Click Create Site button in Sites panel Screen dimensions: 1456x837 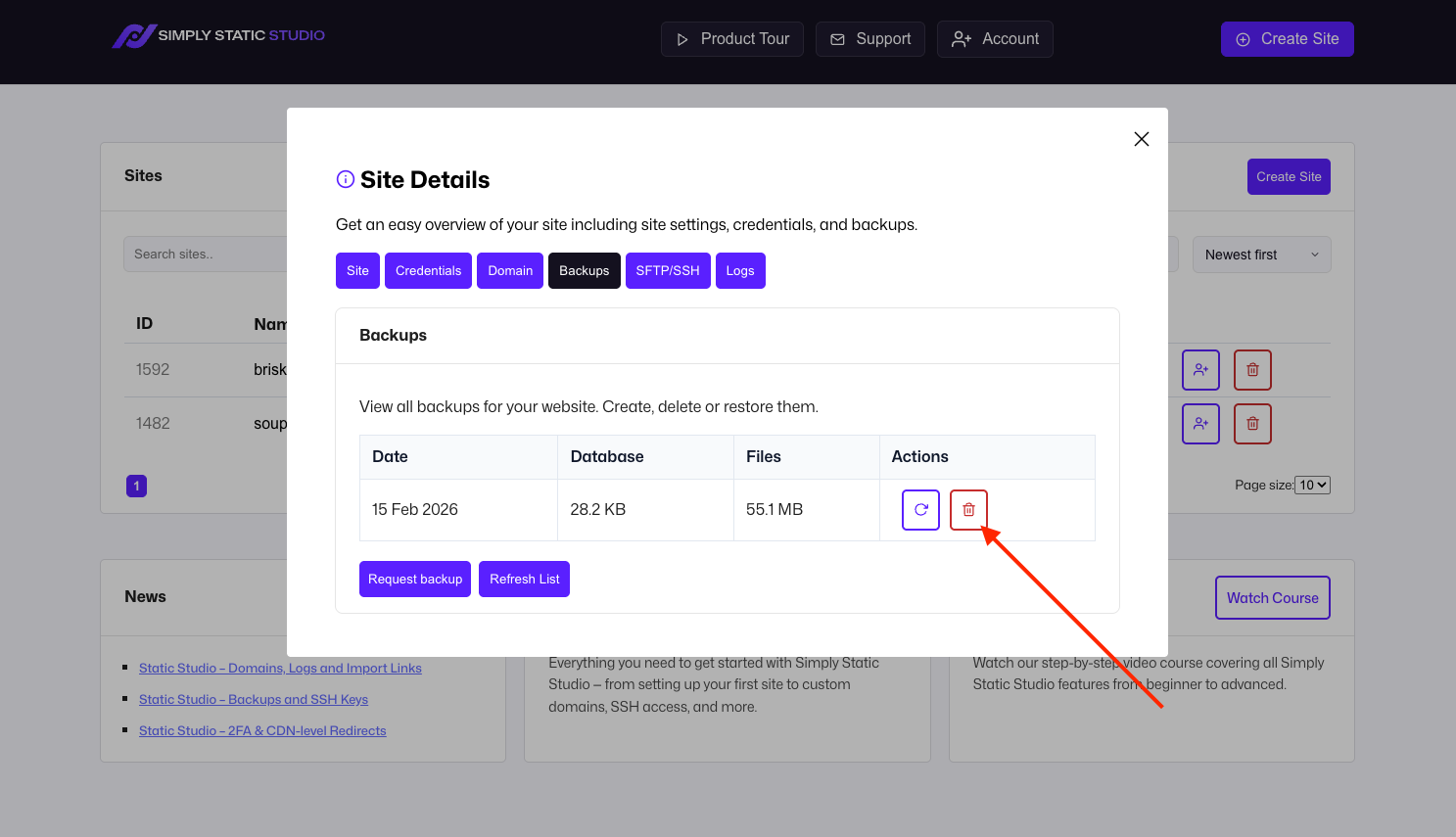click(x=1289, y=177)
